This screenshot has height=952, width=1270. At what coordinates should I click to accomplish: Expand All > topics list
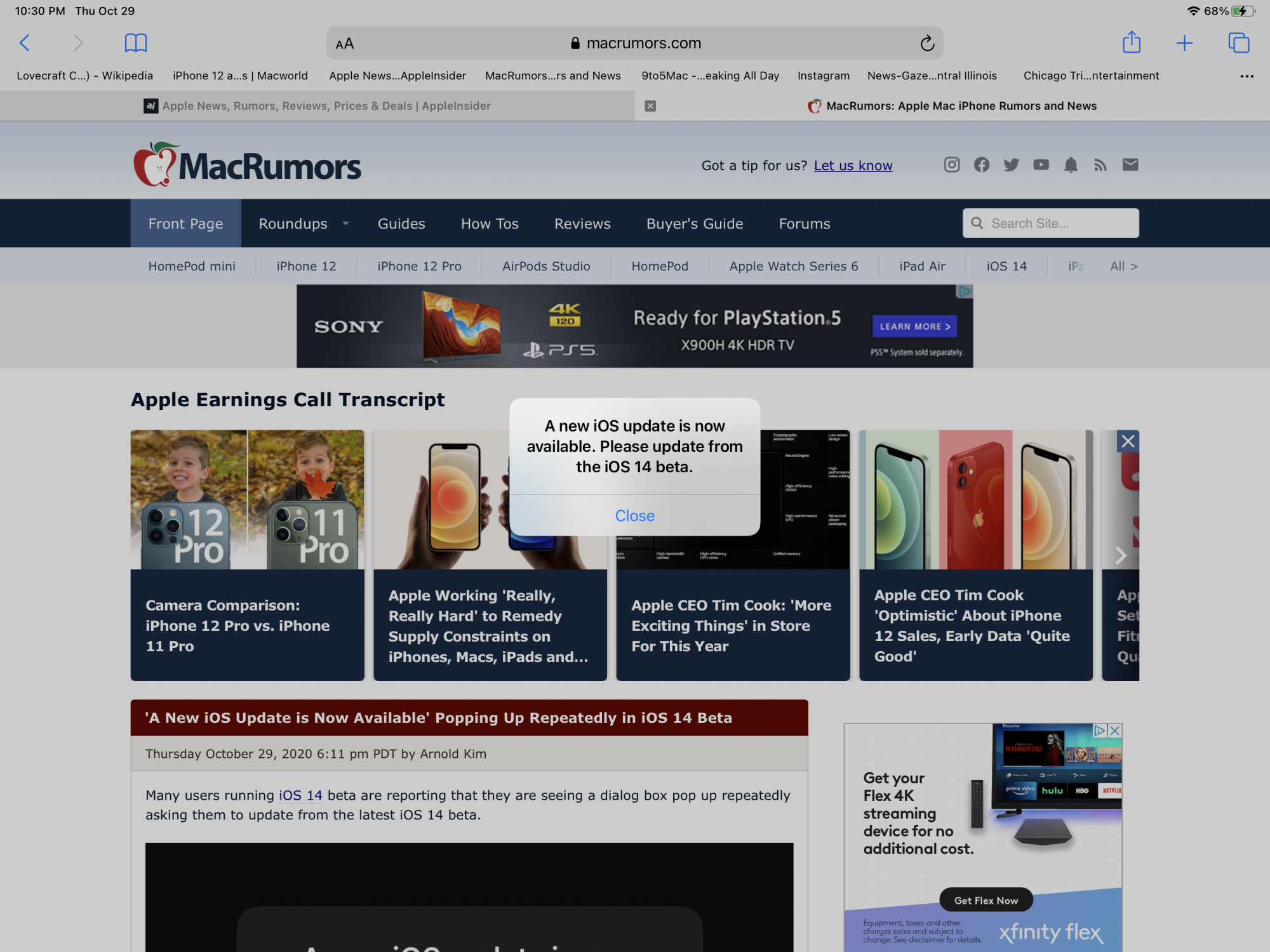[1124, 267]
